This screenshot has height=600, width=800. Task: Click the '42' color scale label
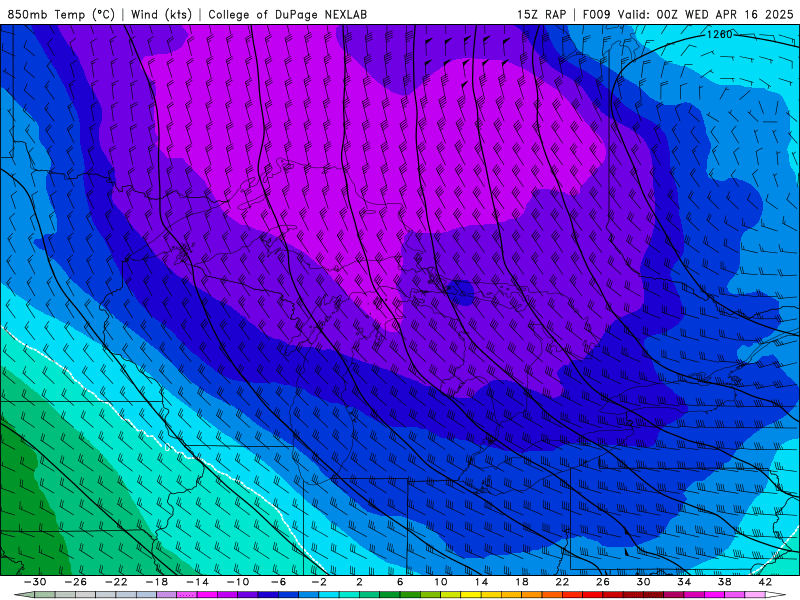[x=765, y=582]
